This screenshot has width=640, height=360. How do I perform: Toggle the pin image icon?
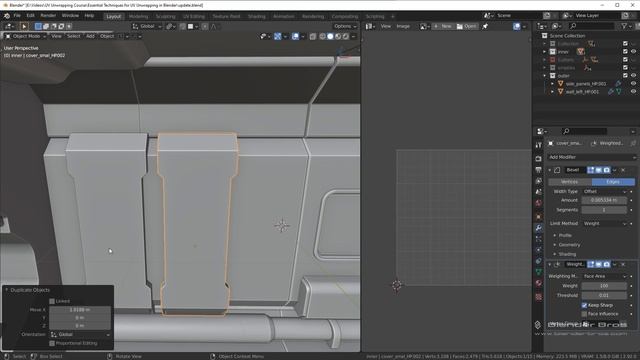(485, 26)
